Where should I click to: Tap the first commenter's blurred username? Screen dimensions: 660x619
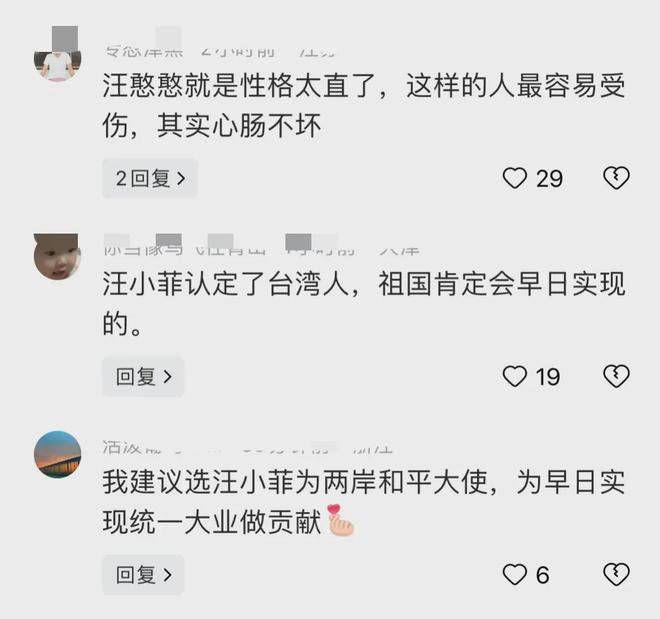(x=144, y=51)
